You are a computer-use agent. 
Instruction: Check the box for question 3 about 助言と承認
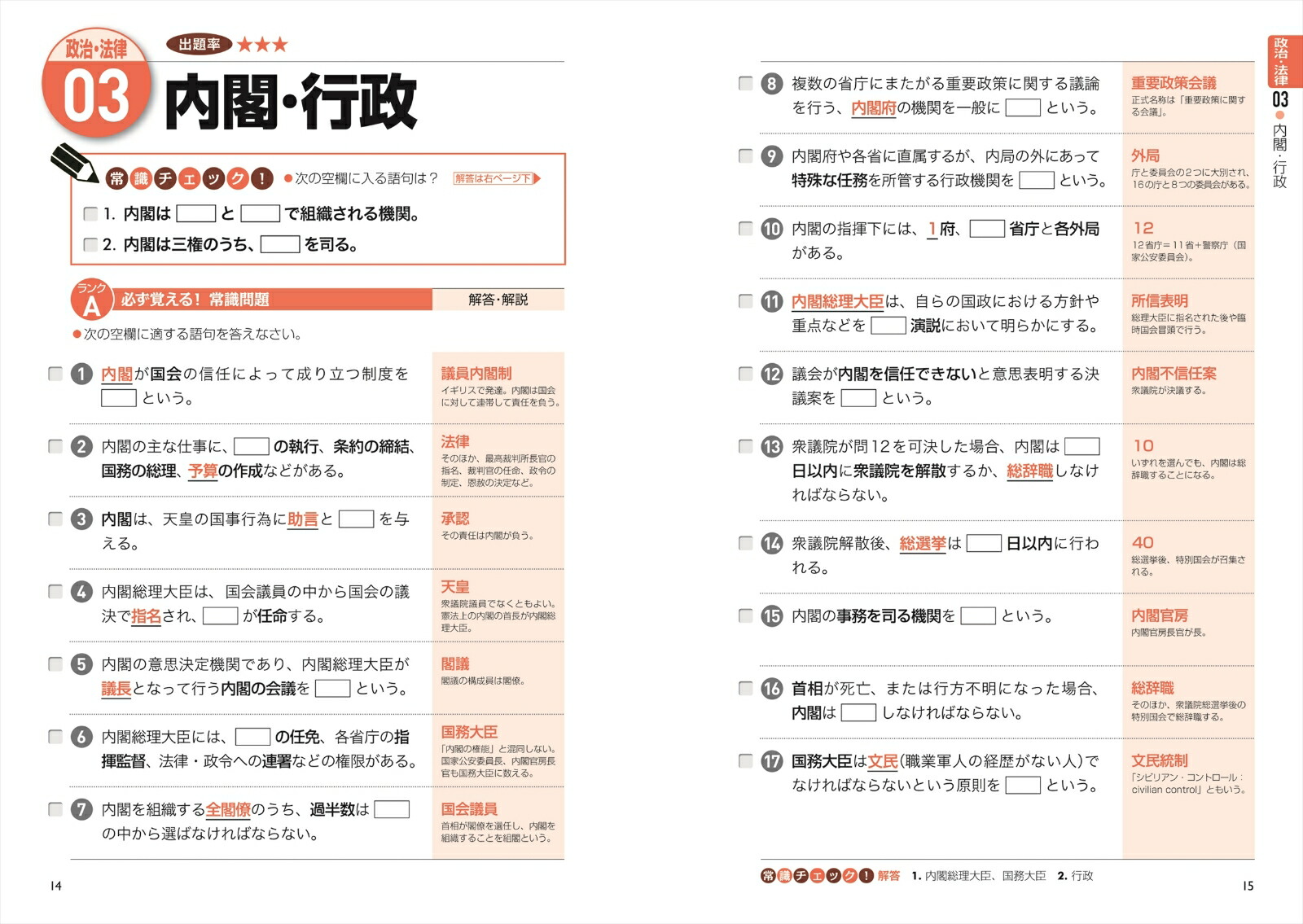coord(55,519)
